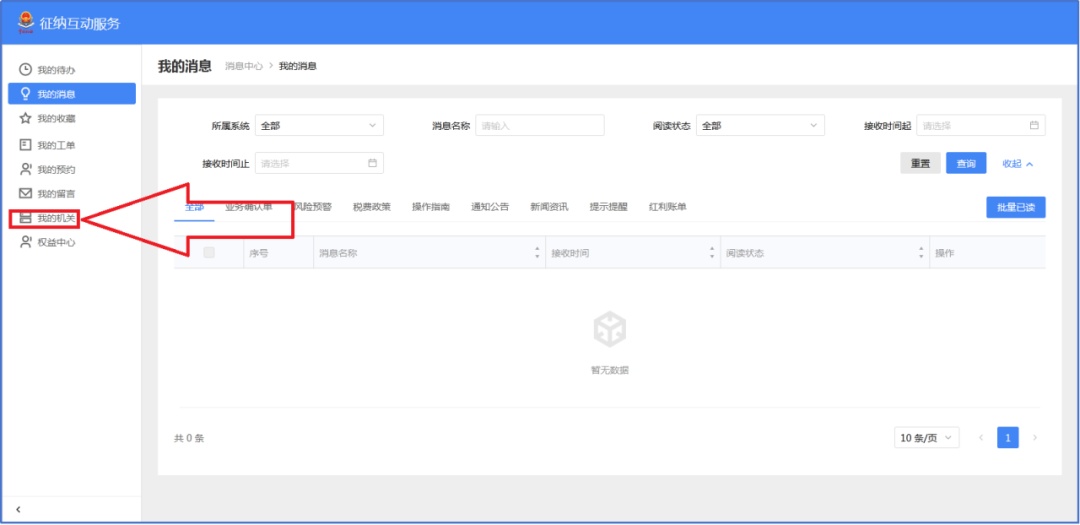The image size is (1080, 525).
Task: Click the clock icon beside 我的待办
Action: point(26,70)
